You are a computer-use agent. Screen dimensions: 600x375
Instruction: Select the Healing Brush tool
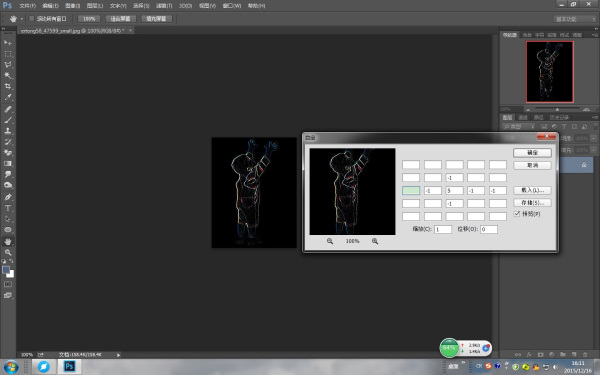click(8, 109)
